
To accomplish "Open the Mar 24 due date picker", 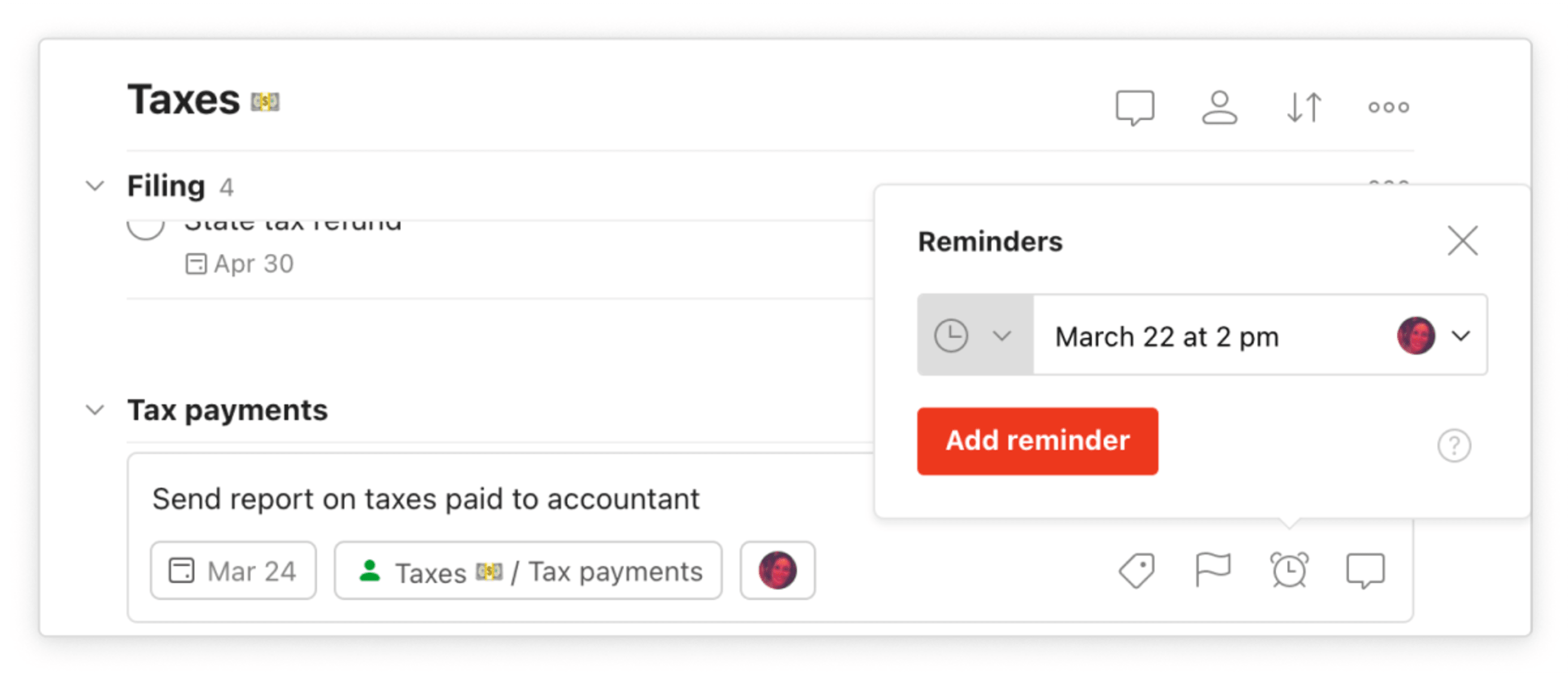I will click(233, 571).
